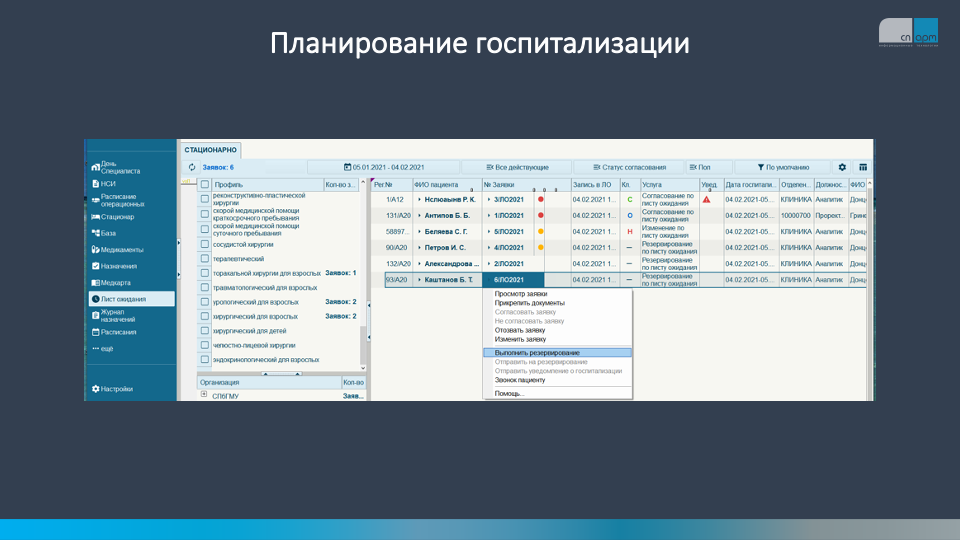
Task: Expand request 2/ЛО2021 arrow
Action: 489,263
